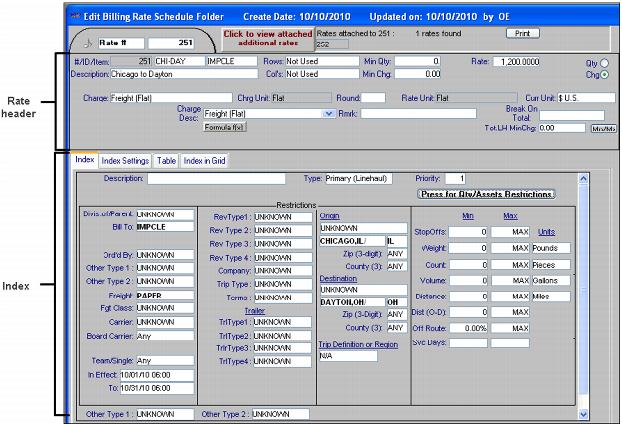The width and height of the screenshot is (622, 424).
Task: Click the Carrier field UNKNOWN
Action: pos(165,322)
